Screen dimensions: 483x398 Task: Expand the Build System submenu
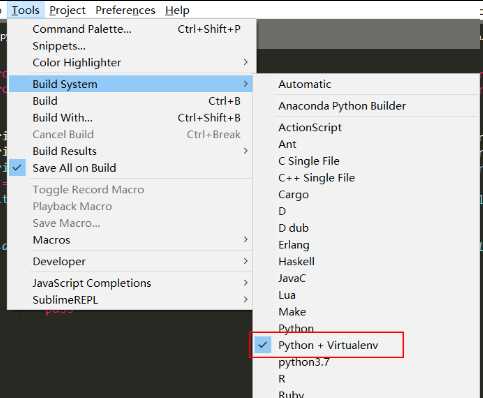coord(130,84)
